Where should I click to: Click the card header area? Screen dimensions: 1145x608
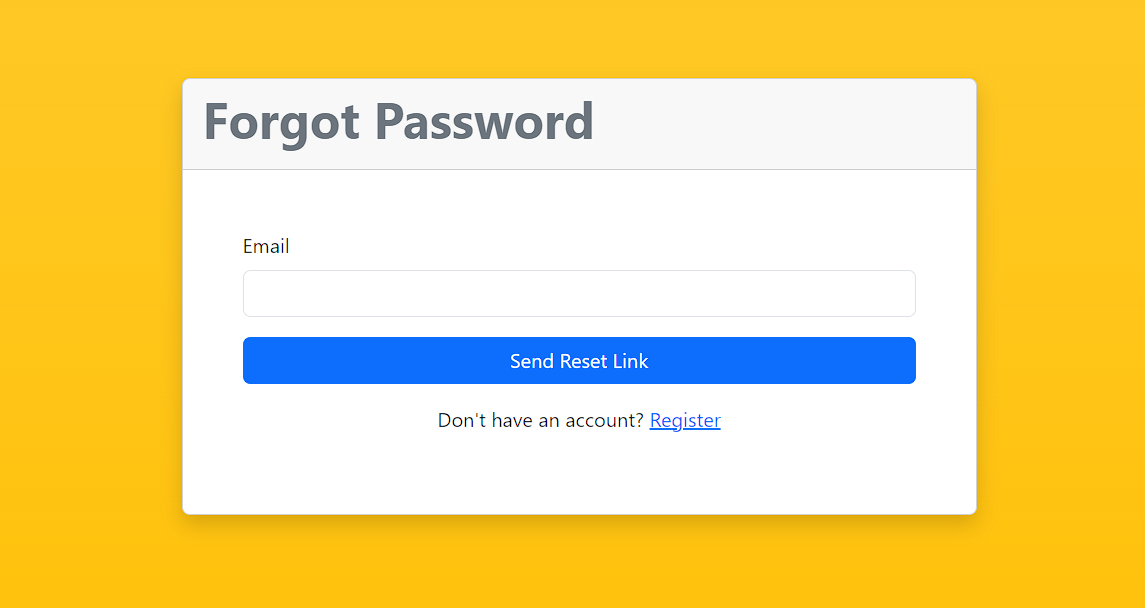pos(579,123)
